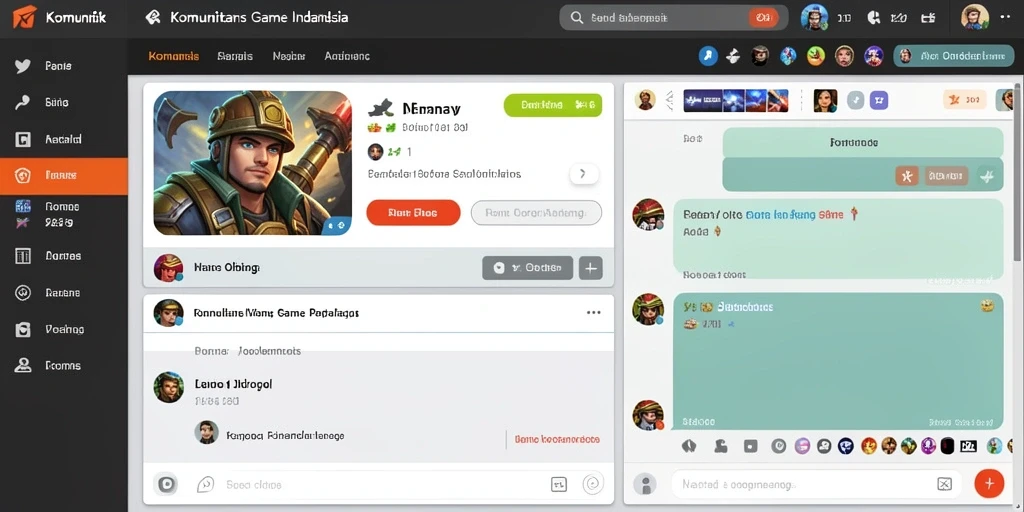Click the square icon right of Sooo oldoe
Screen dimensions: 1024x512
coord(559,484)
